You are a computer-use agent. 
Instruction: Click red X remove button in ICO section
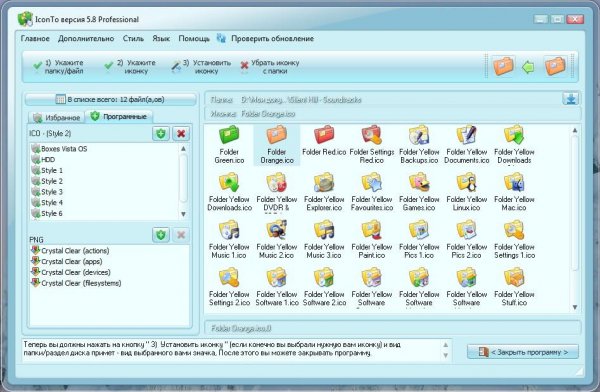[181, 134]
